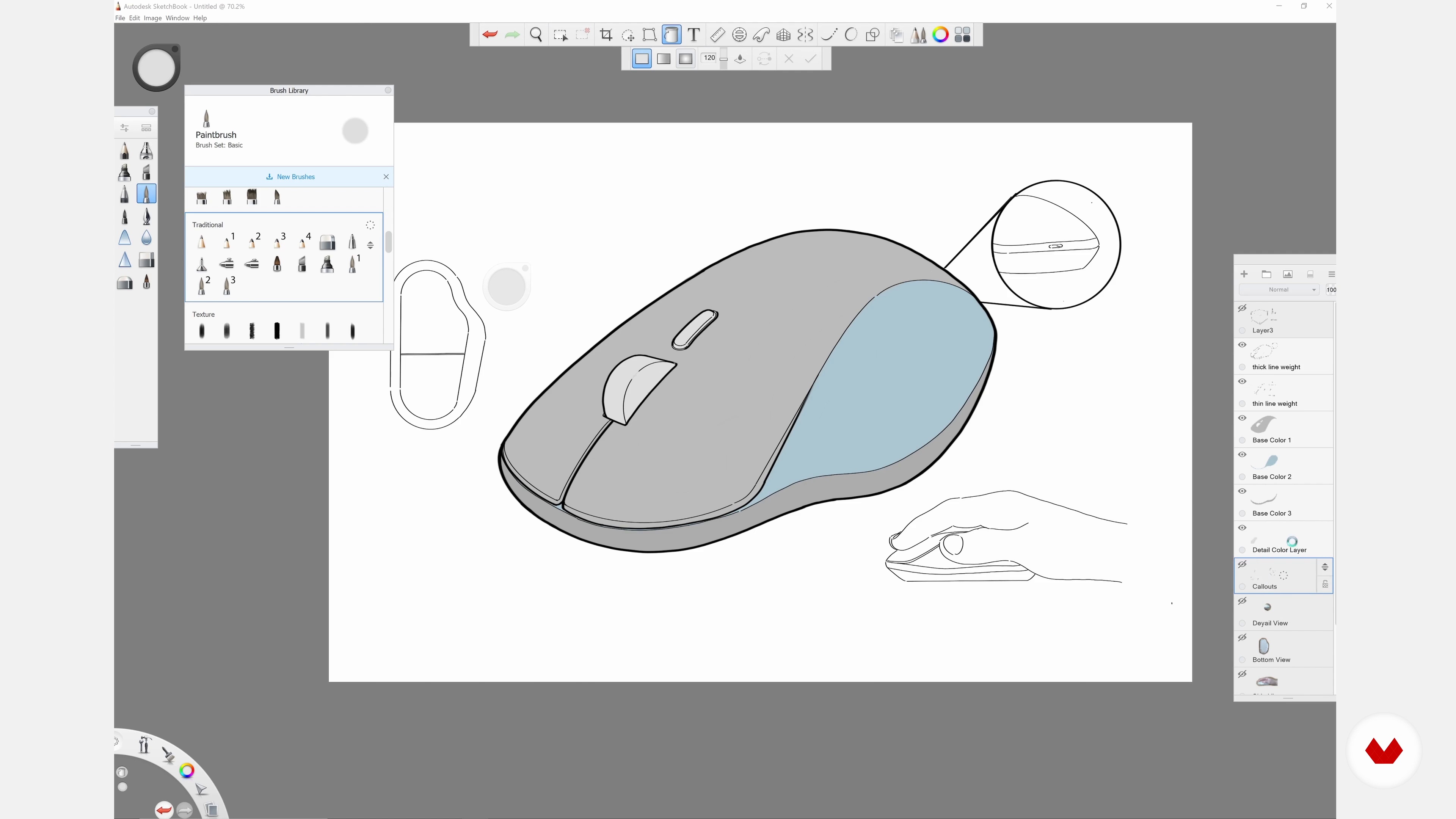Toggle the Brush Palette icon in toolbar
1456x819 pixels.
tap(918, 35)
